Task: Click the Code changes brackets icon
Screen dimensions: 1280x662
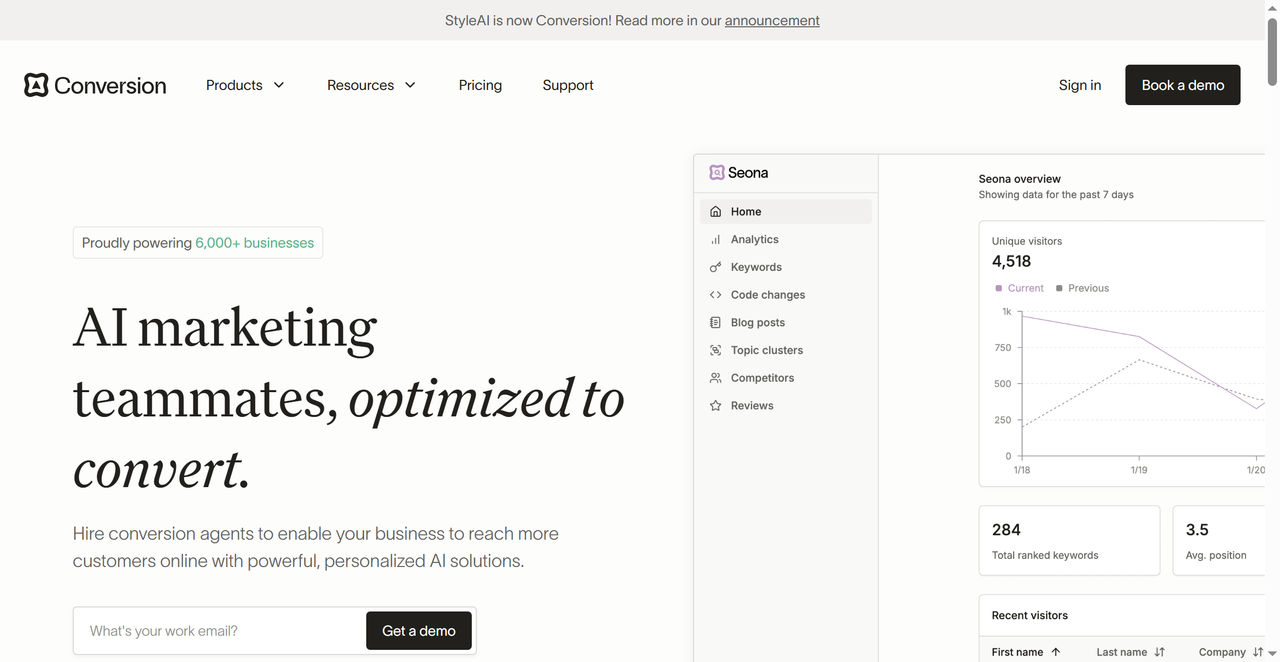Action: coord(715,295)
